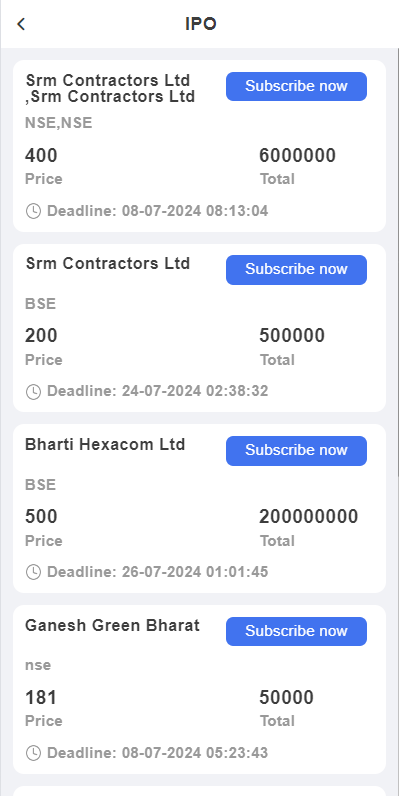This screenshot has width=399, height=796.
Task: Click the lowercase nse exchange label
Action: point(38,665)
